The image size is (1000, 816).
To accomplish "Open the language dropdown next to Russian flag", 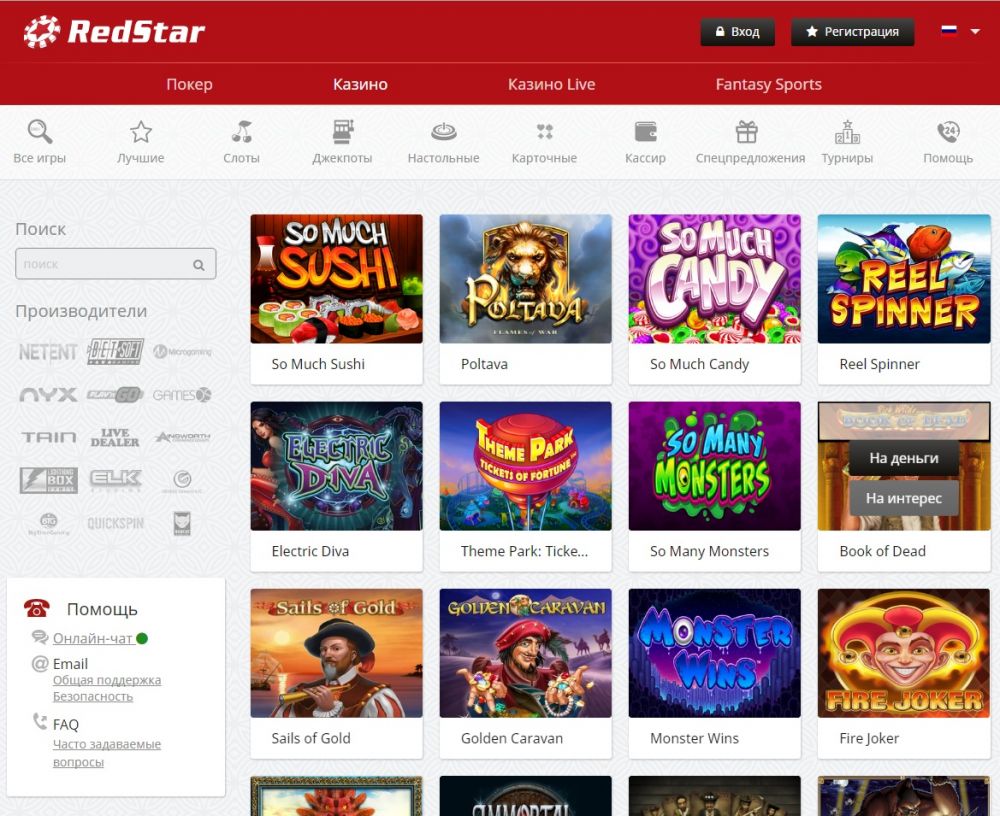I will click(x=974, y=31).
